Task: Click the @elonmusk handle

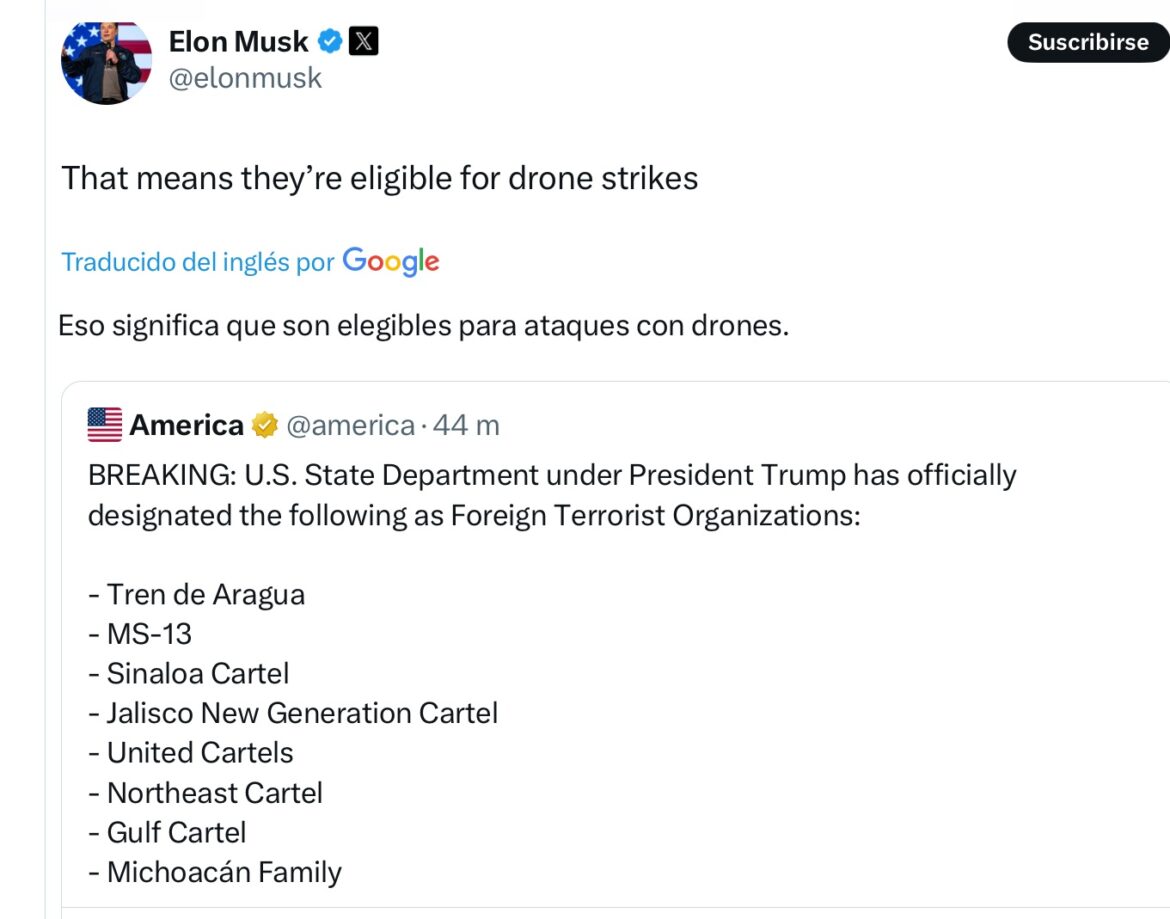Action: (x=246, y=79)
